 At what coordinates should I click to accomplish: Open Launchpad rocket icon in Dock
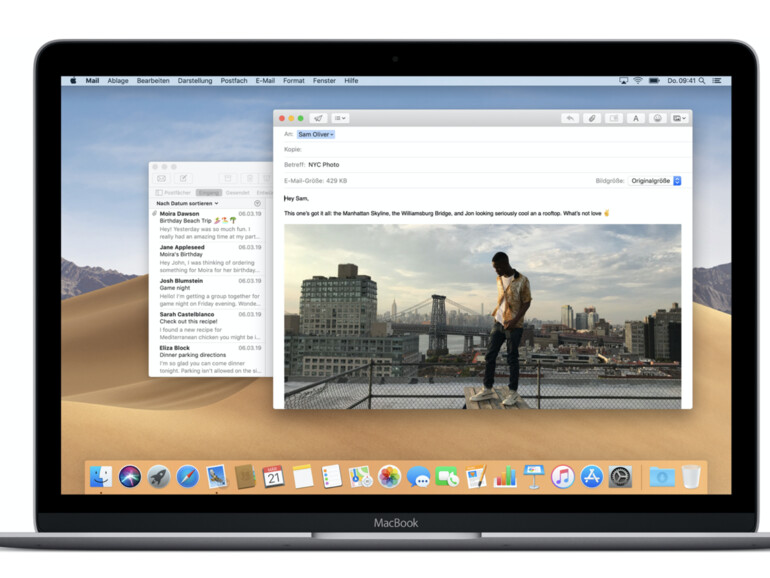(159, 476)
